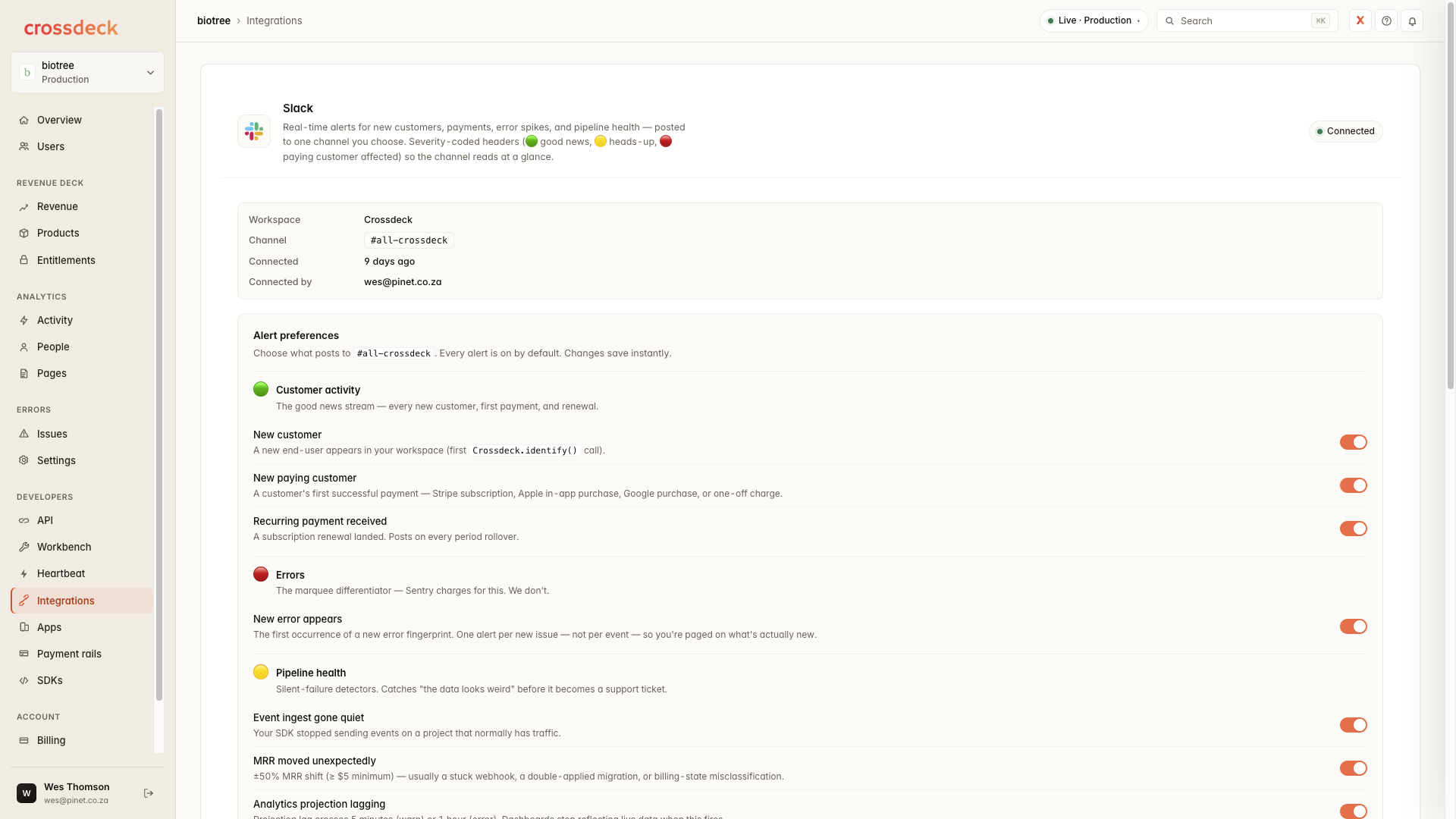The width and height of the screenshot is (1456, 819).
Task: Click the Connected status badge
Action: pyautogui.click(x=1345, y=131)
